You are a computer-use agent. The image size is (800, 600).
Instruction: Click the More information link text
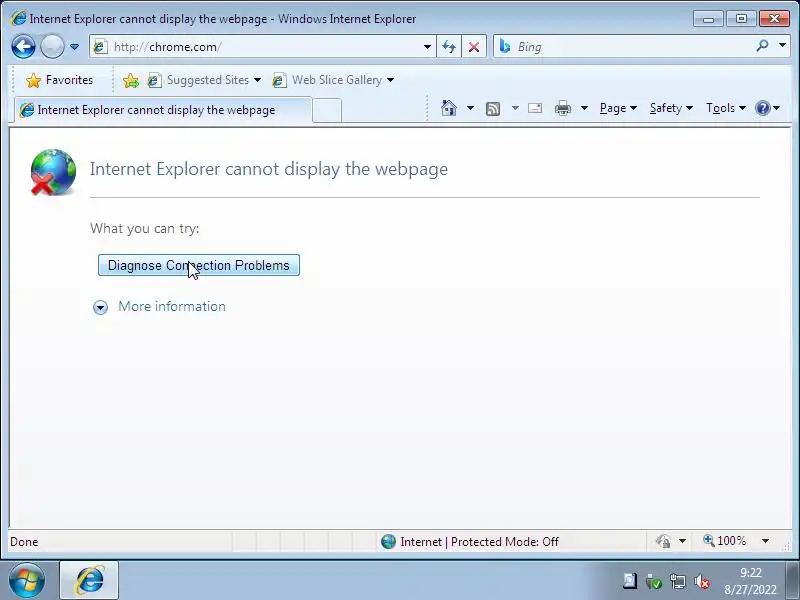tap(172, 306)
